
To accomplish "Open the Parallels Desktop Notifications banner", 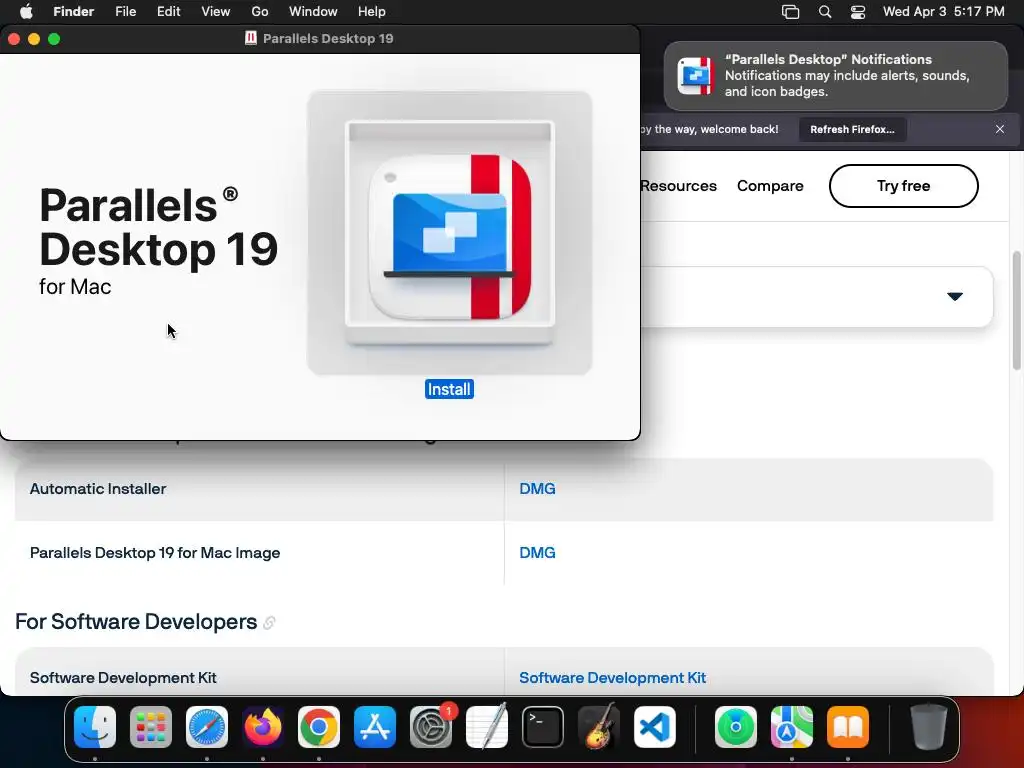I will pos(836,76).
